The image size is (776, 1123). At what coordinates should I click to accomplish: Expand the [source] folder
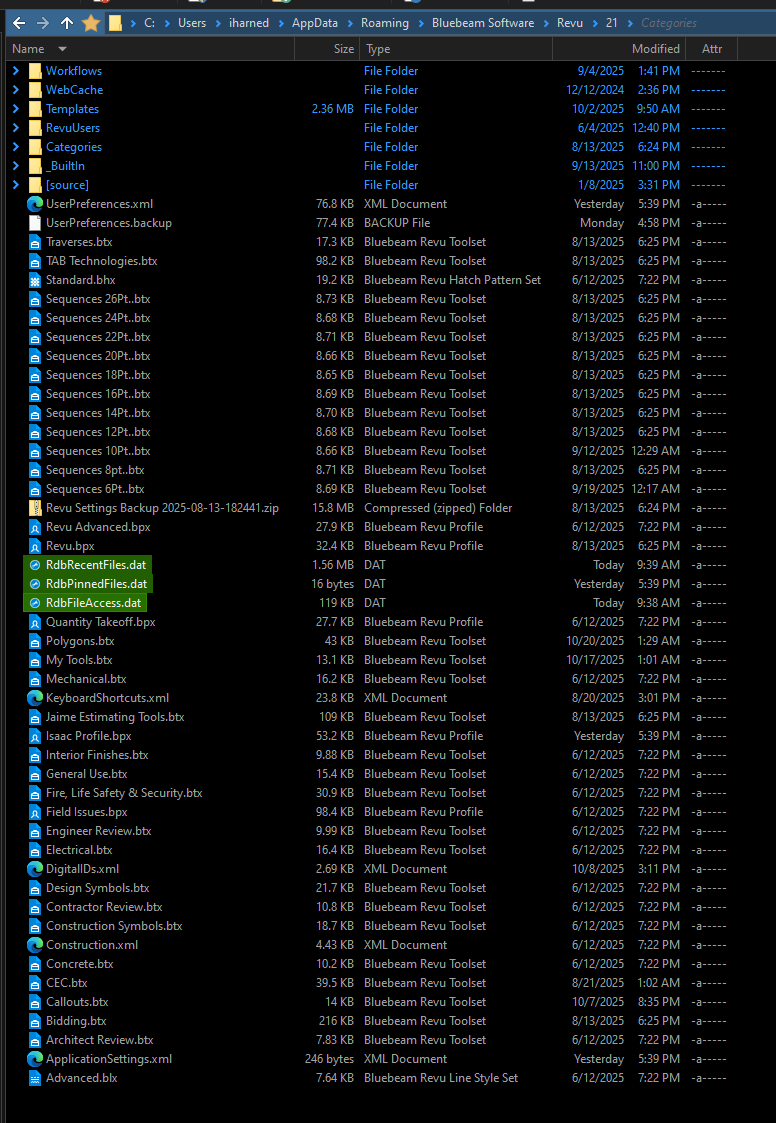click(x=16, y=185)
